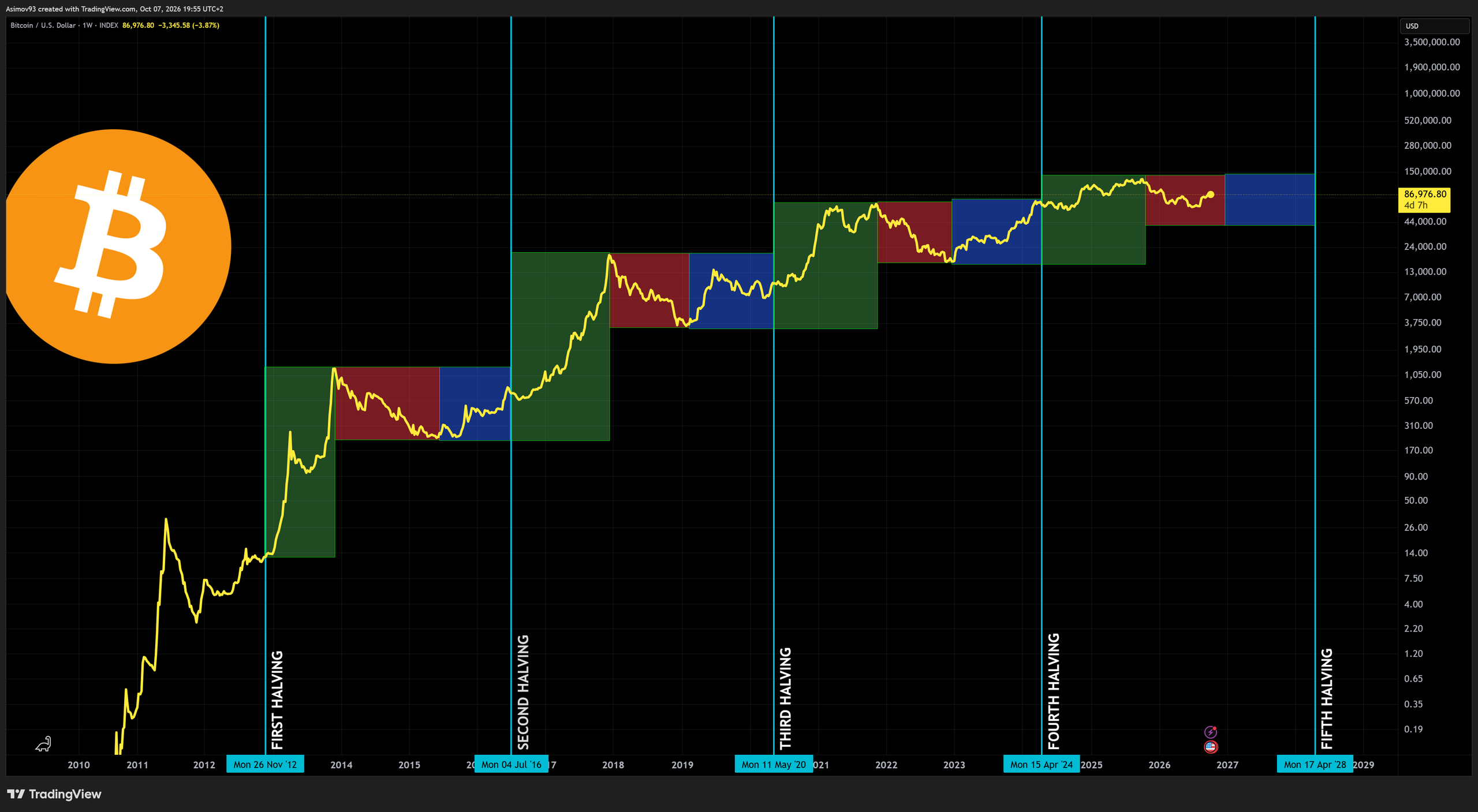Click the yellow dot at latest price
The width and height of the screenshot is (1478, 812).
pos(1211,195)
